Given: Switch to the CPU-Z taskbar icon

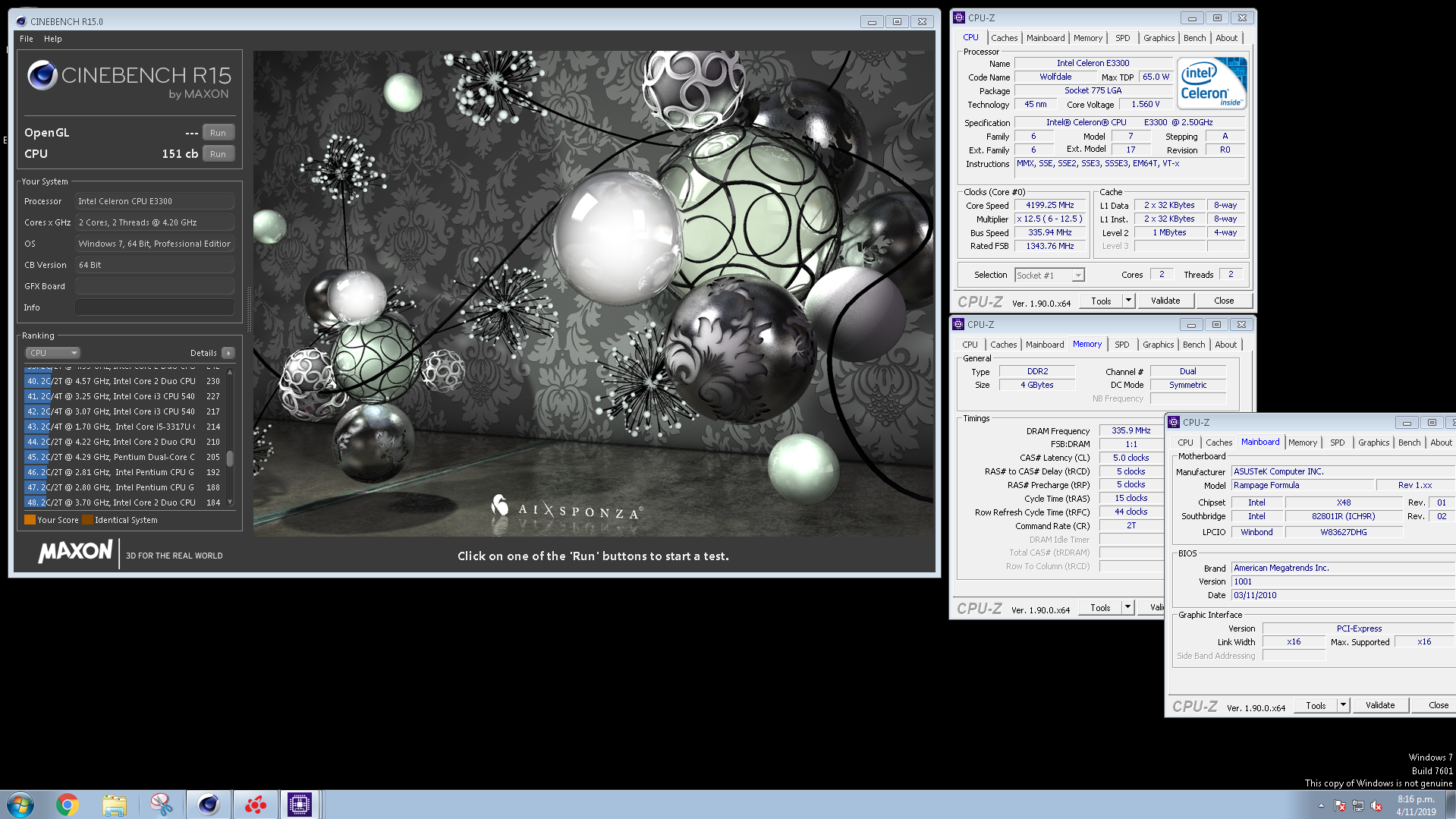Looking at the screenshot, I should pos(300,805).
